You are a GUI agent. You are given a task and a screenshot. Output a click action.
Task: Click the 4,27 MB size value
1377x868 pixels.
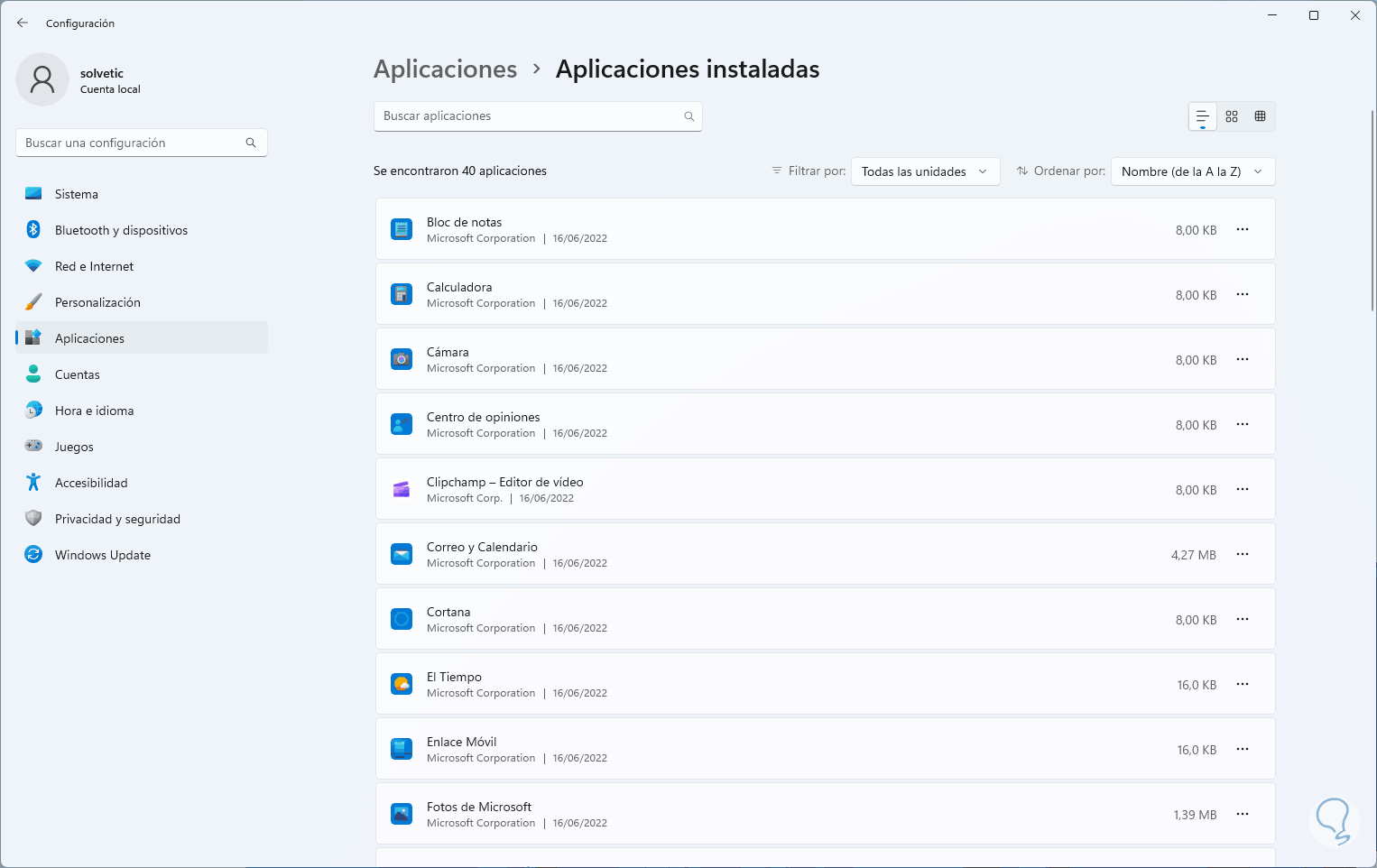(1194, 555)
